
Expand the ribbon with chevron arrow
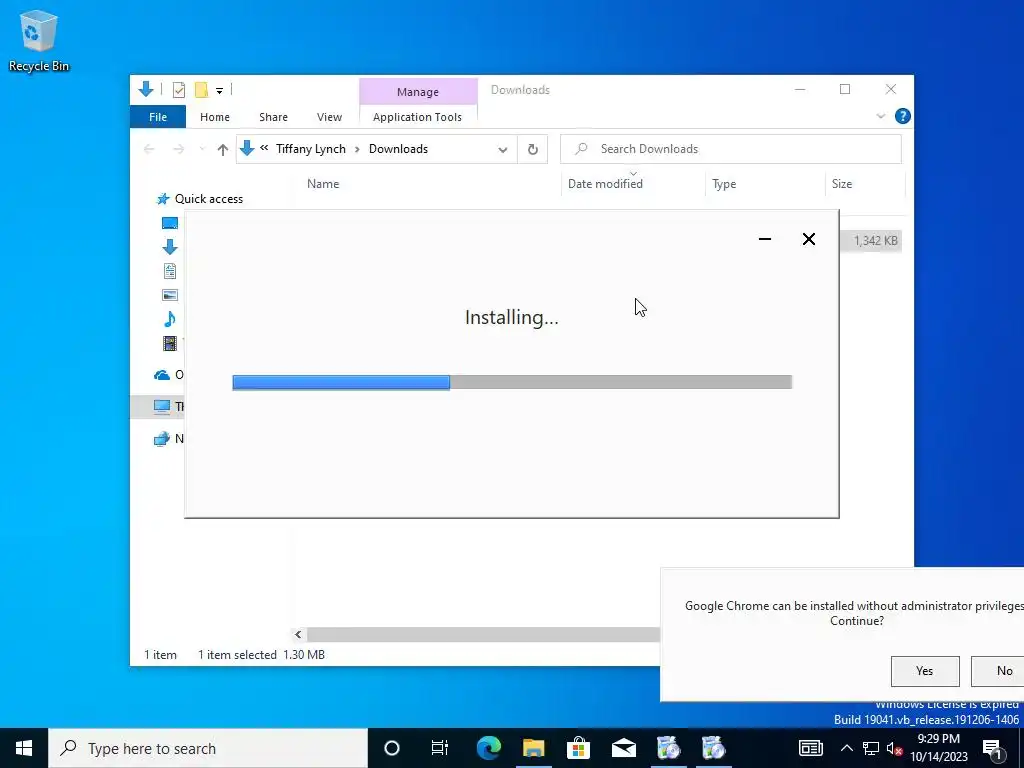880,116
